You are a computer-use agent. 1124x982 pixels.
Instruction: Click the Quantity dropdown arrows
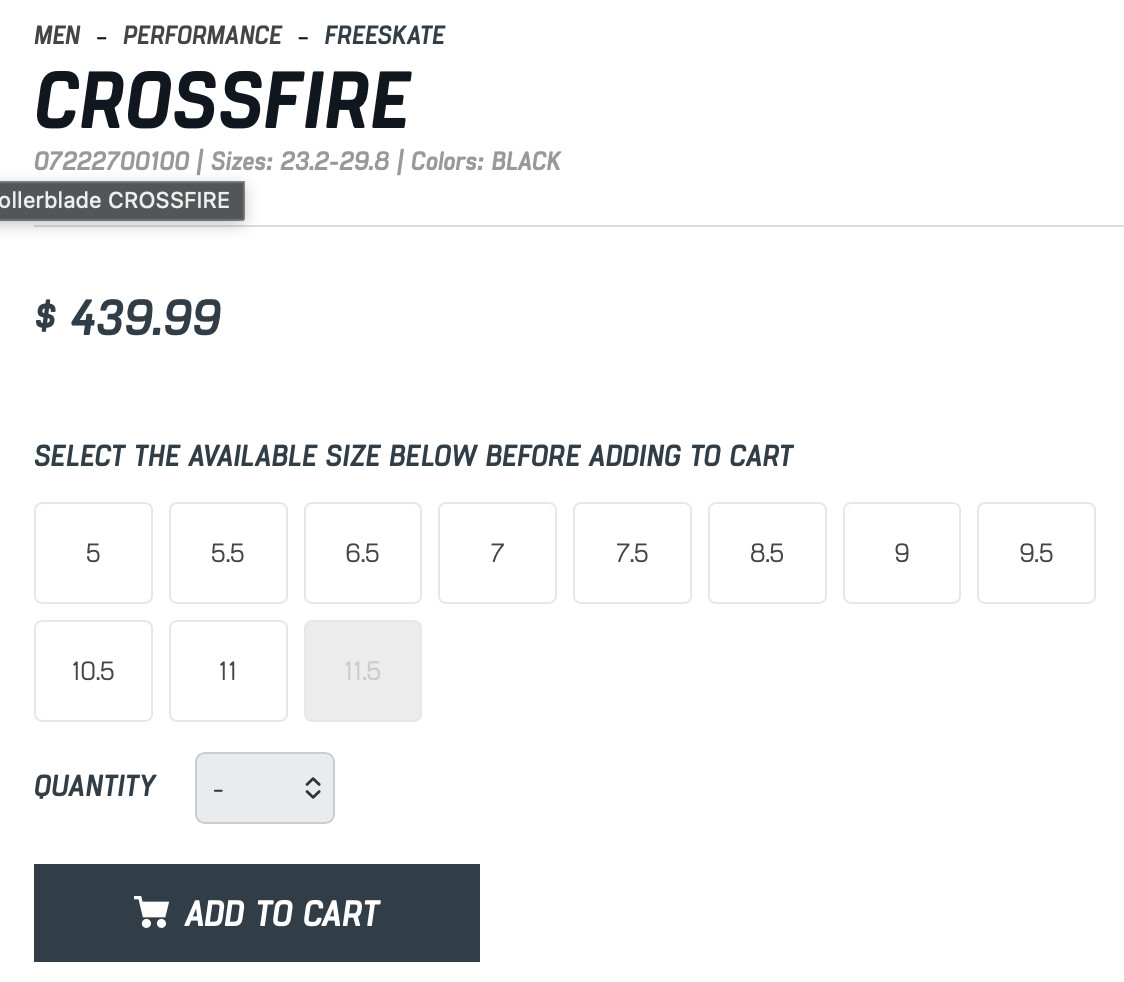tap(313, 788)
